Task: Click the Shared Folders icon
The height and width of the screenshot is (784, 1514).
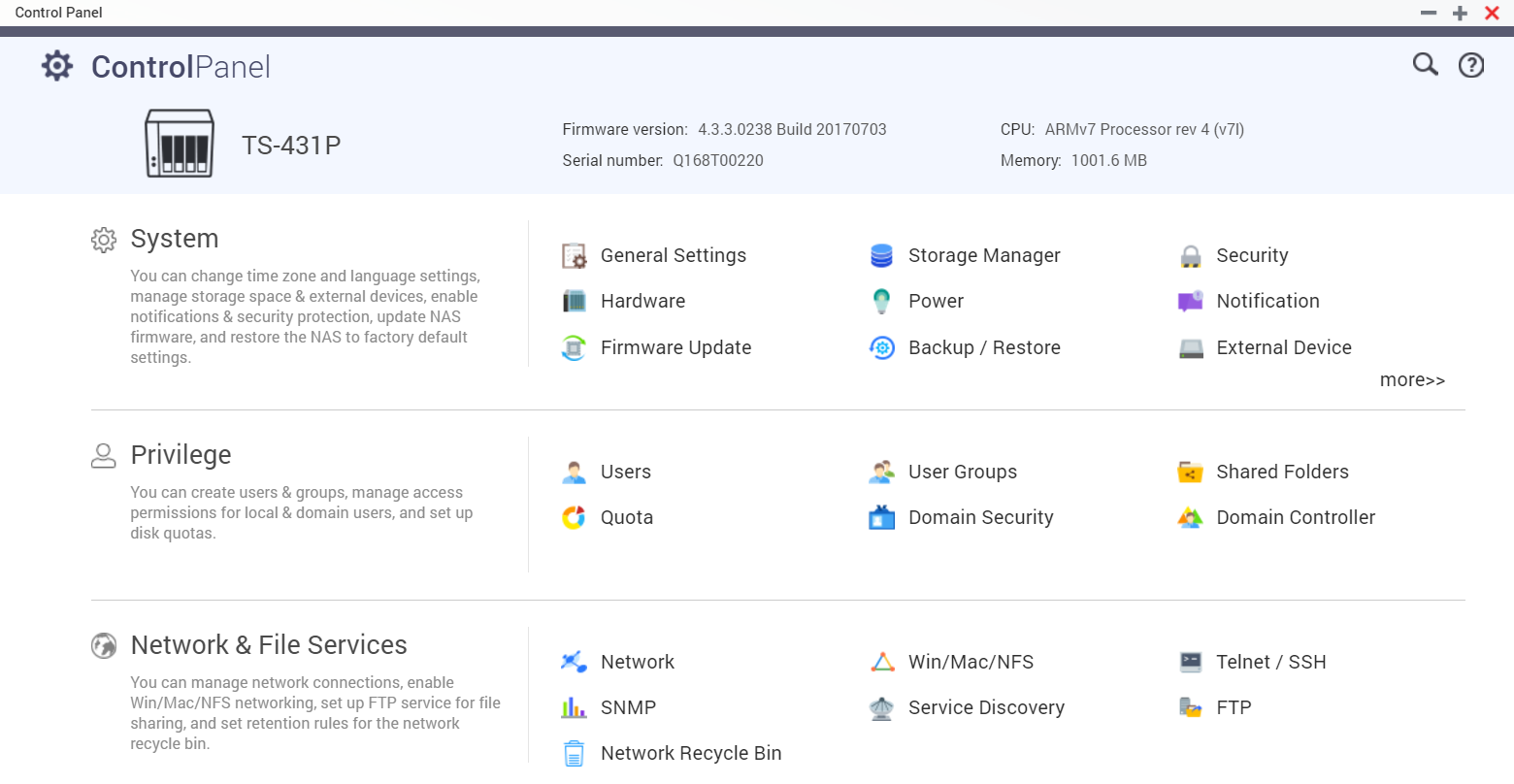Action: 1190,473
